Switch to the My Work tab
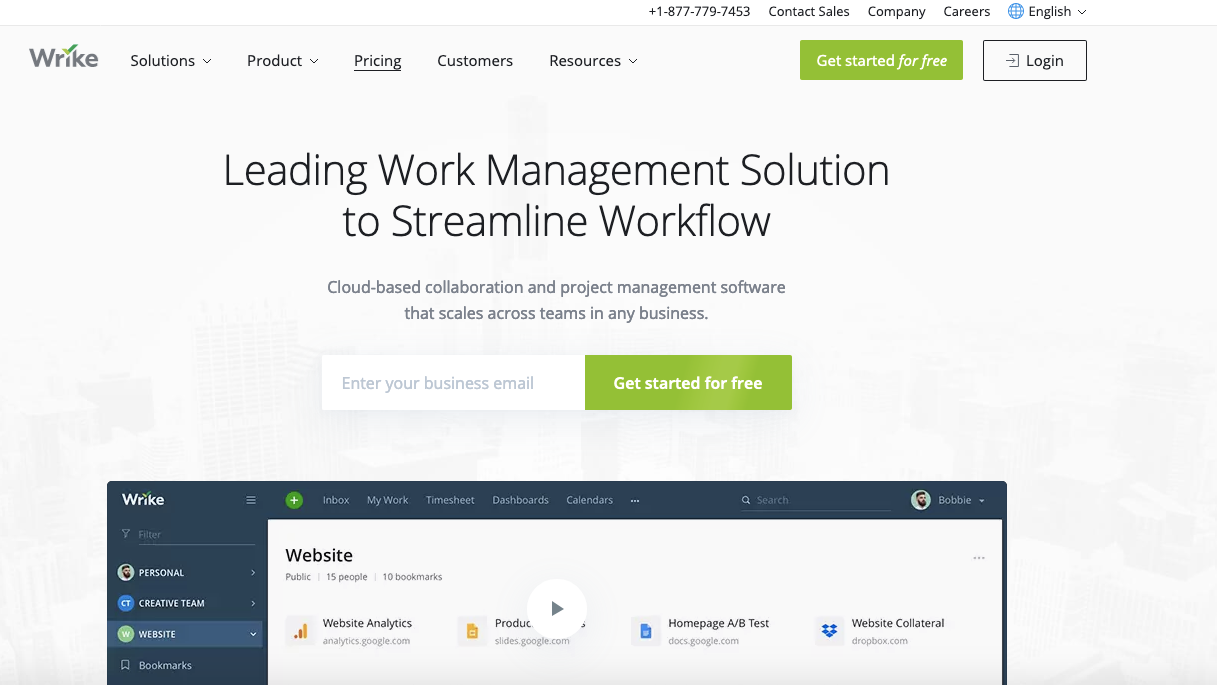Image resolution: width=1217 pixels, height=685 pixels. coord(388,500)
